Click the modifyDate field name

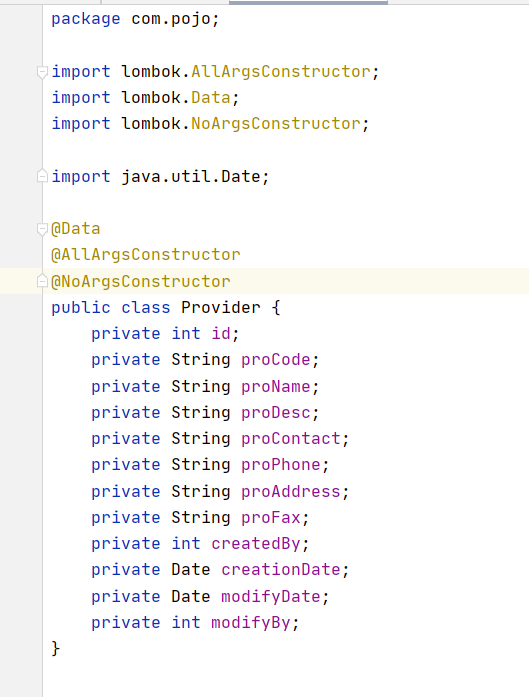click(271, 596)
